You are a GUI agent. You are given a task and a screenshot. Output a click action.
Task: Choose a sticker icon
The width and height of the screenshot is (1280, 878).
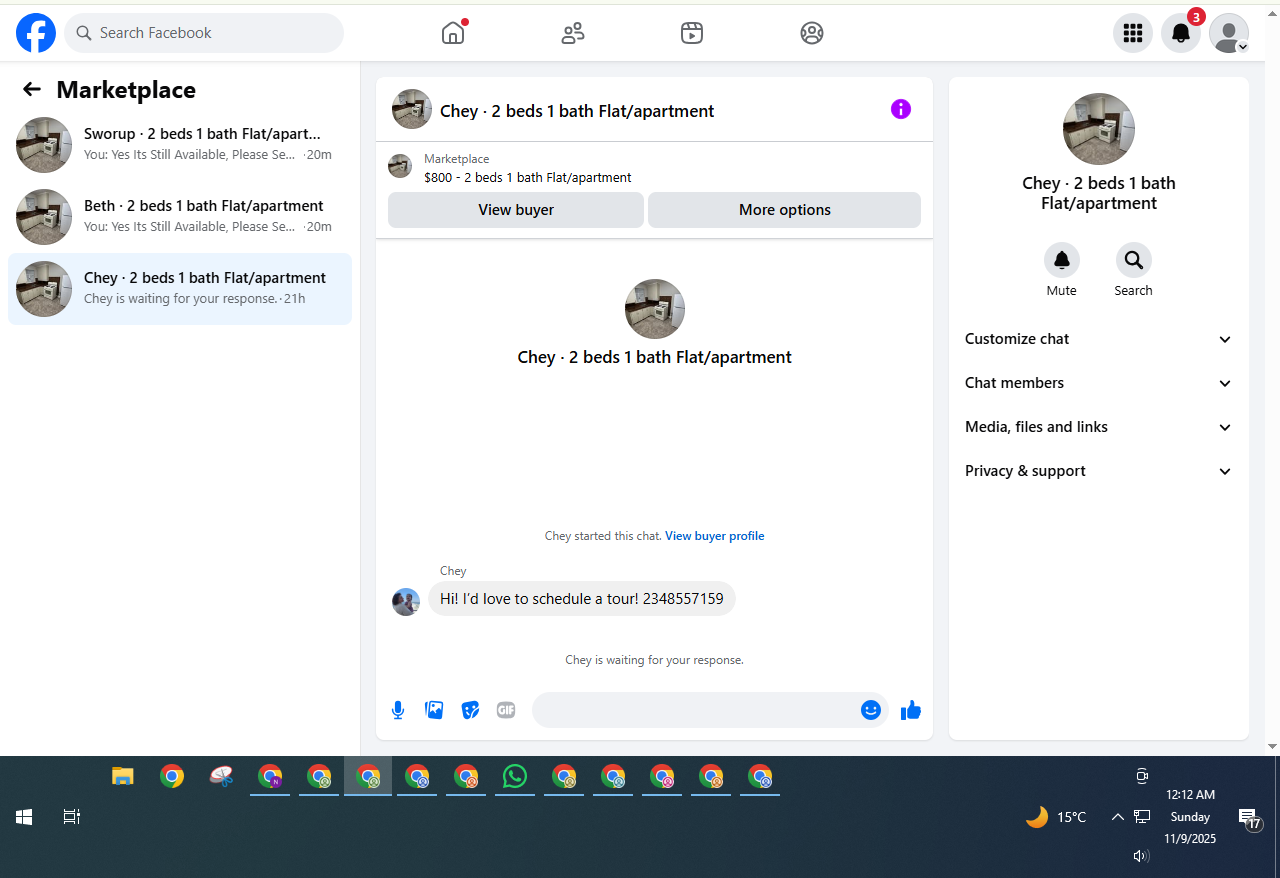pos(470,710)
